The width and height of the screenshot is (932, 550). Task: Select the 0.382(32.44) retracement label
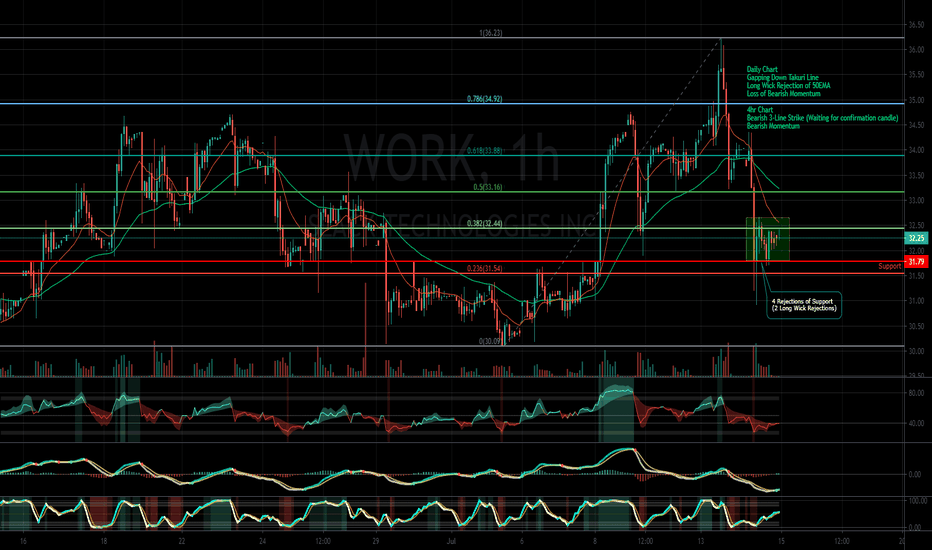(484, 224)
